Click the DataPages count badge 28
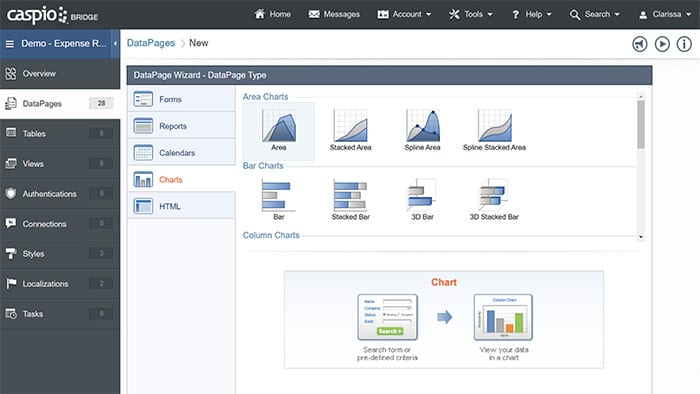The height and width of the screenshot is (394, 700). (x=101, y=104)
